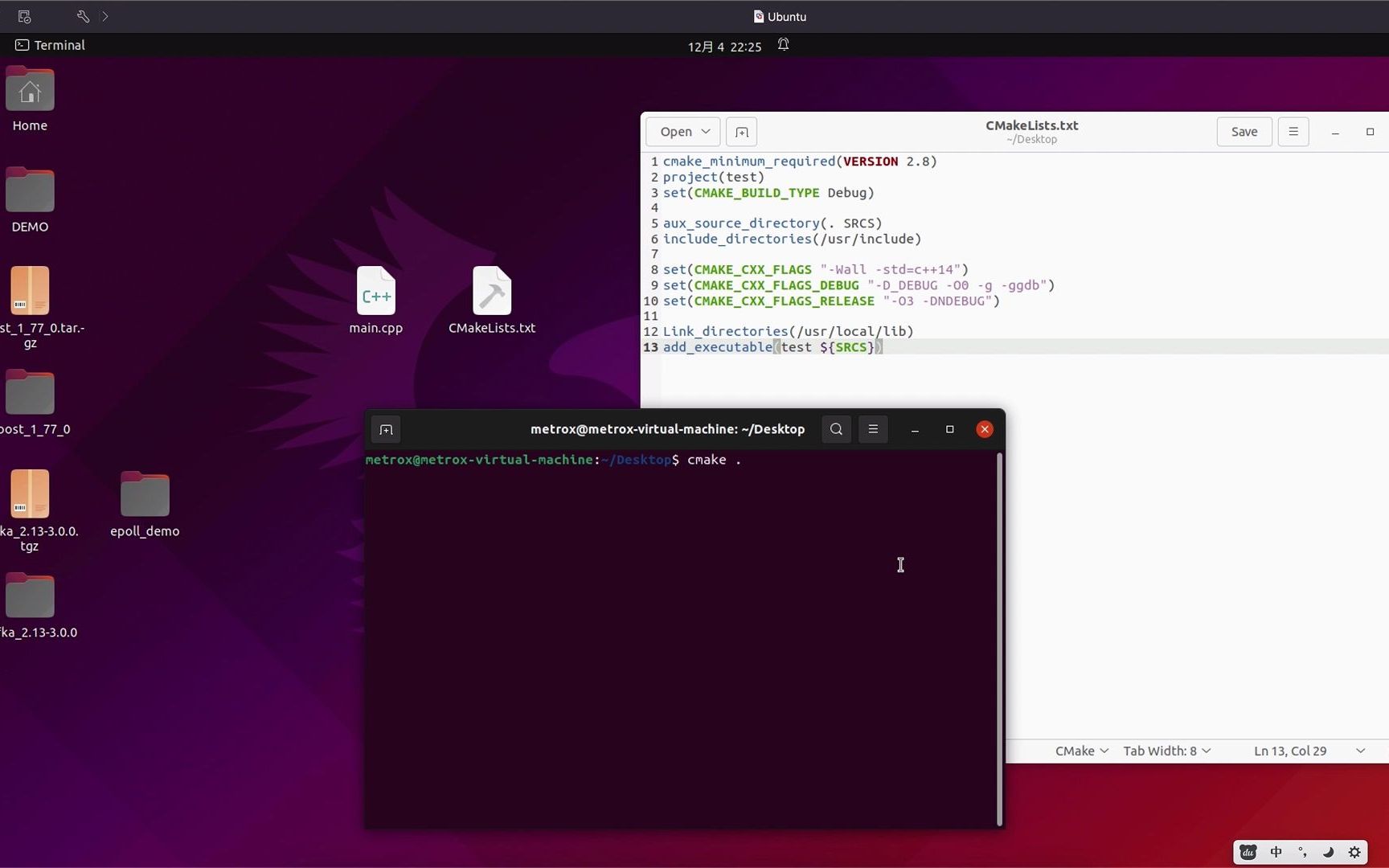This screenshot has height=868, width=1389.
Task: Click the new tab button in terminal
Action: 386,429
